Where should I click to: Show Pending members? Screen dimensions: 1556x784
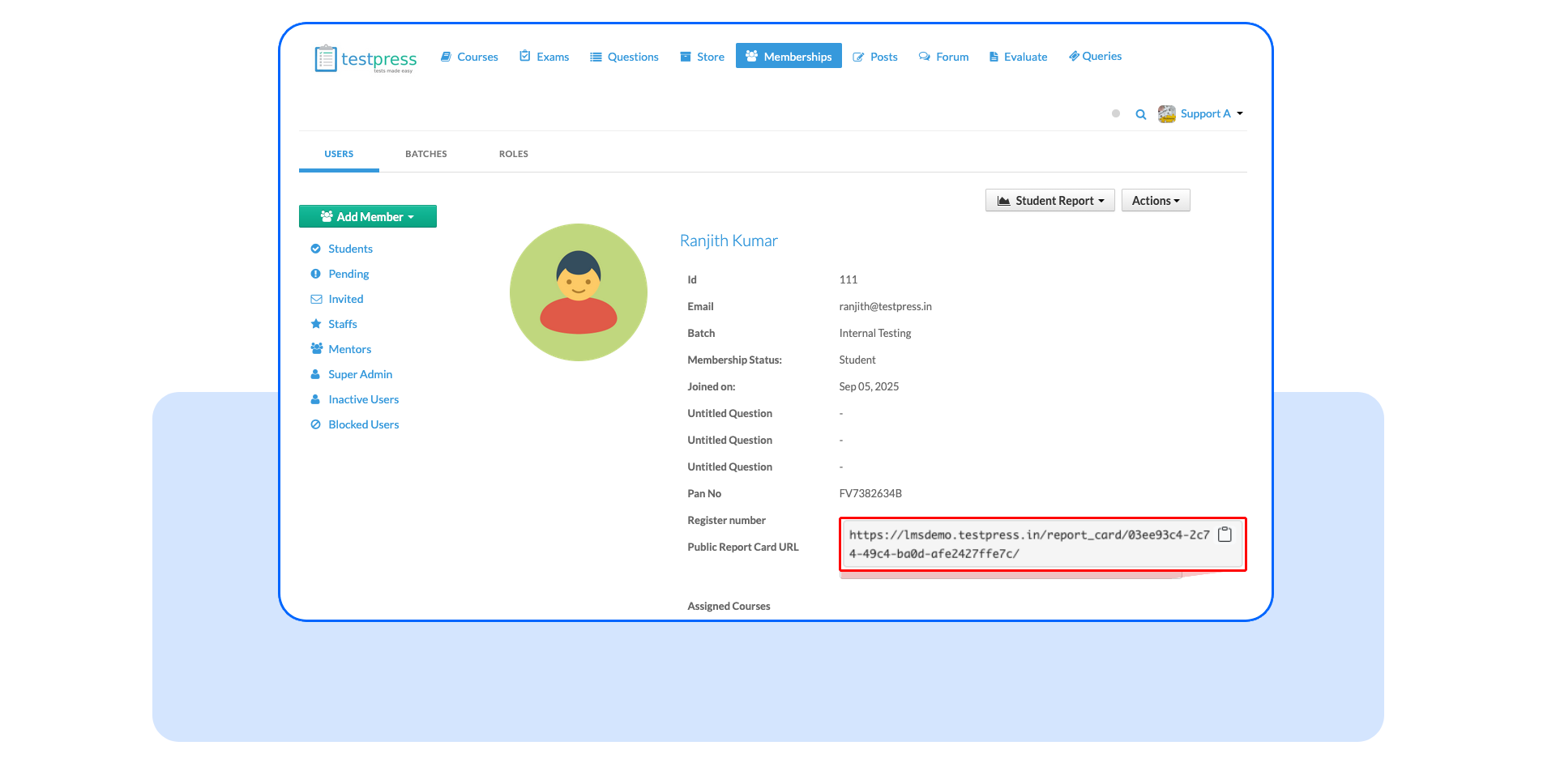click(x=348, y=274)
